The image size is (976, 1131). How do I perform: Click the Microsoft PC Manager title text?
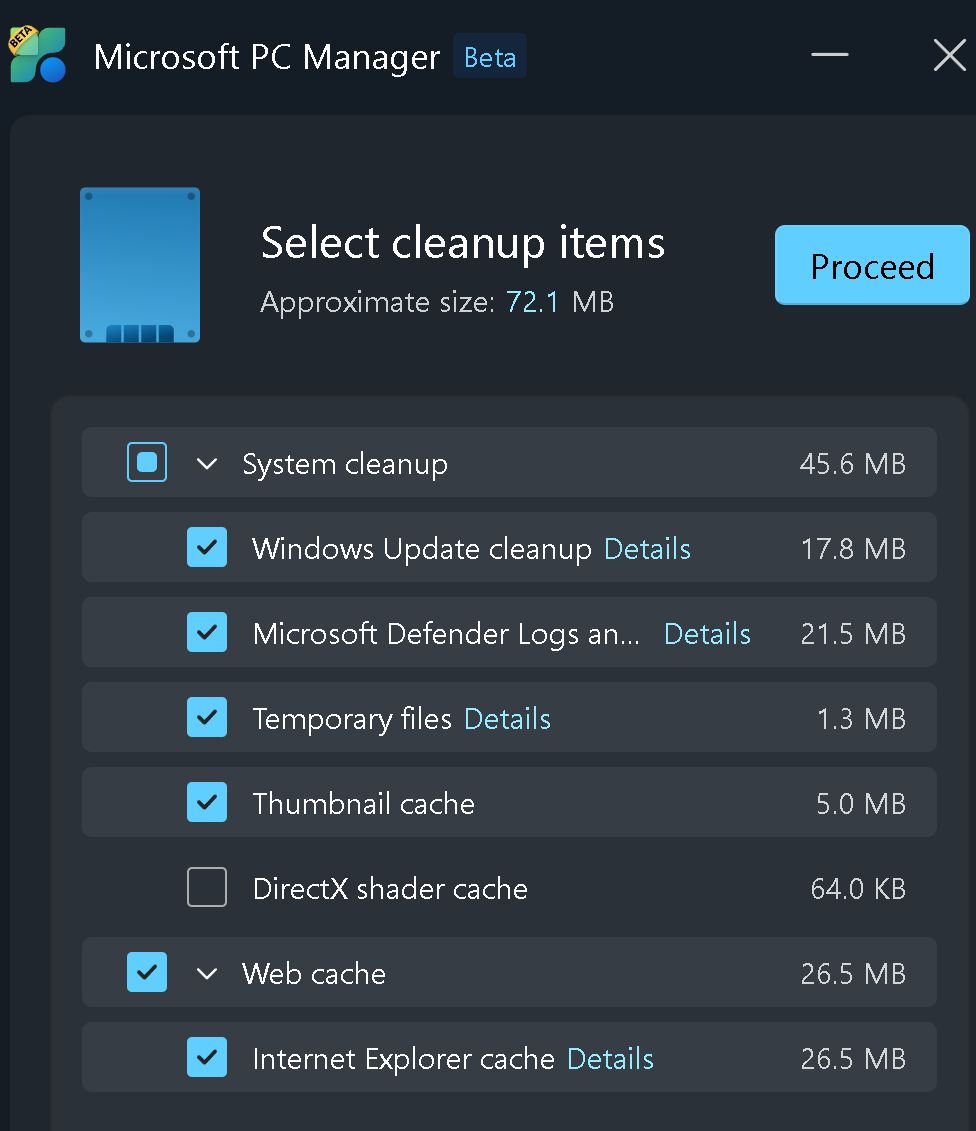(267, 57)
